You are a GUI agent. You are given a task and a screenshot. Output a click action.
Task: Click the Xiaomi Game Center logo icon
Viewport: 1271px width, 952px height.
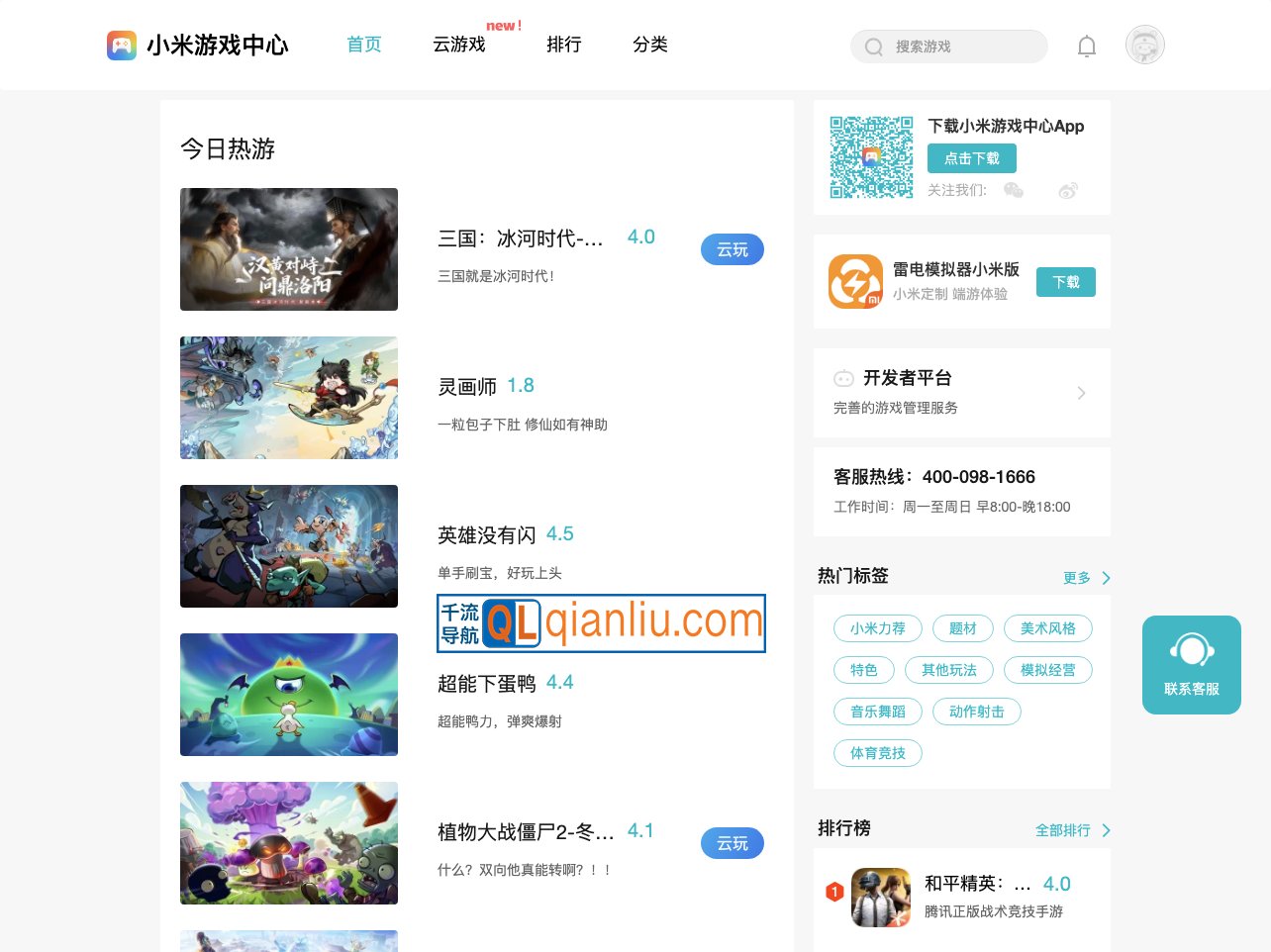[x=121, y=45]
